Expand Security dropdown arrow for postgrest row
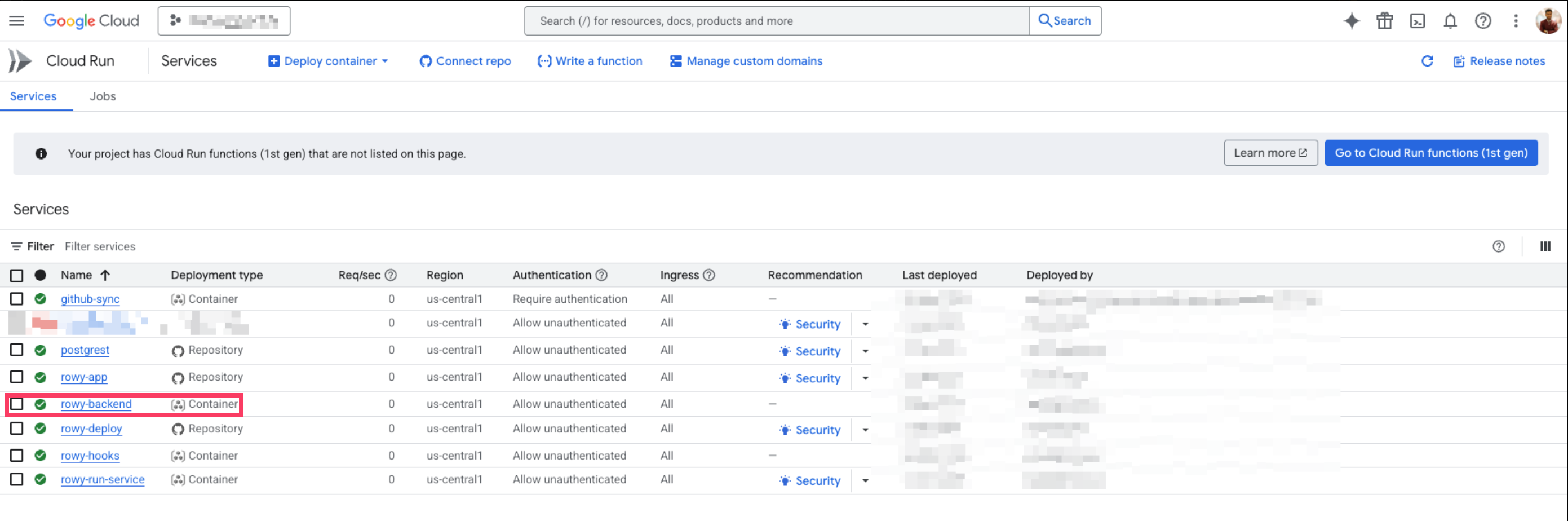 (865, 351)
